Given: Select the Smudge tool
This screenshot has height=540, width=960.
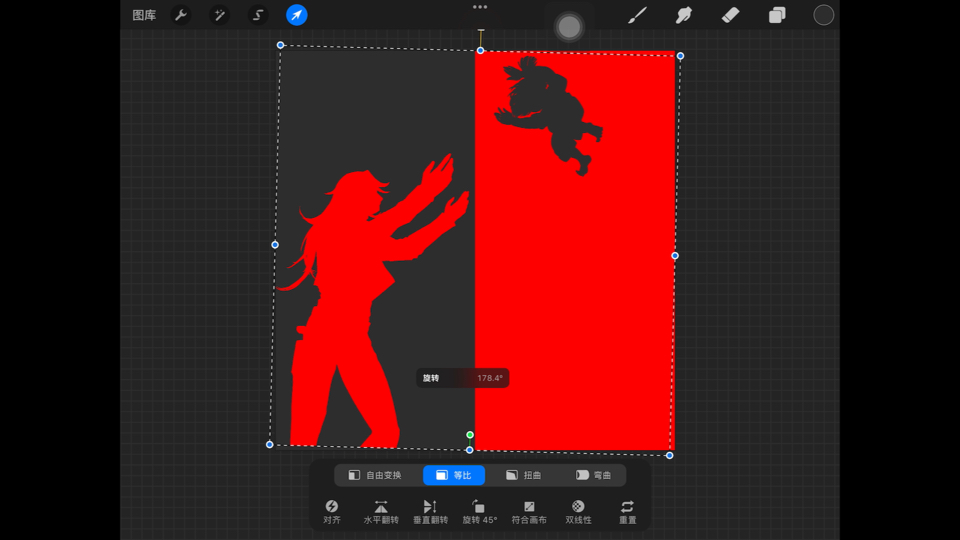Looking at the screenshot, I should (x=684, y=15).
